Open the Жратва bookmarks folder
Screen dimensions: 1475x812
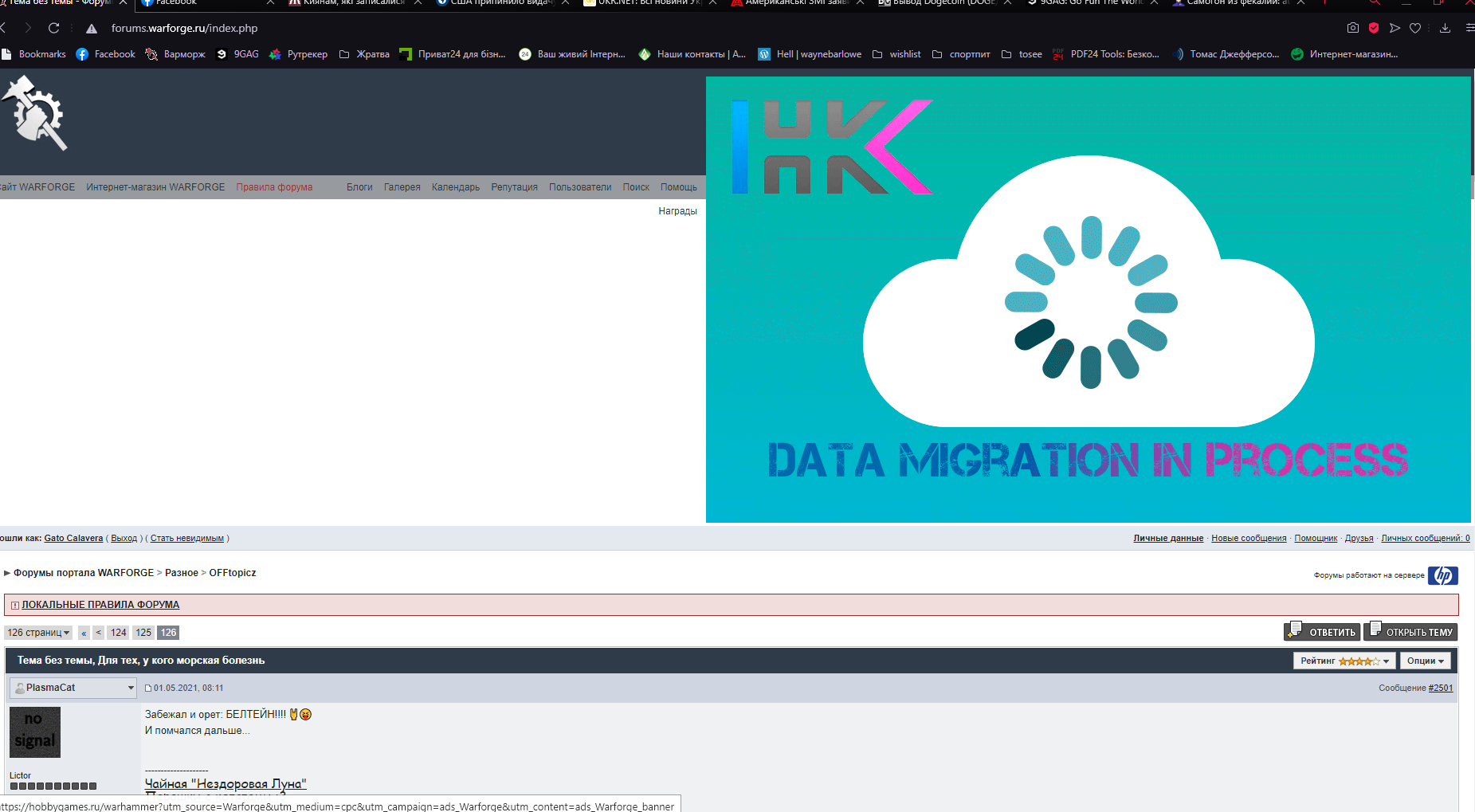pos(364,54)
